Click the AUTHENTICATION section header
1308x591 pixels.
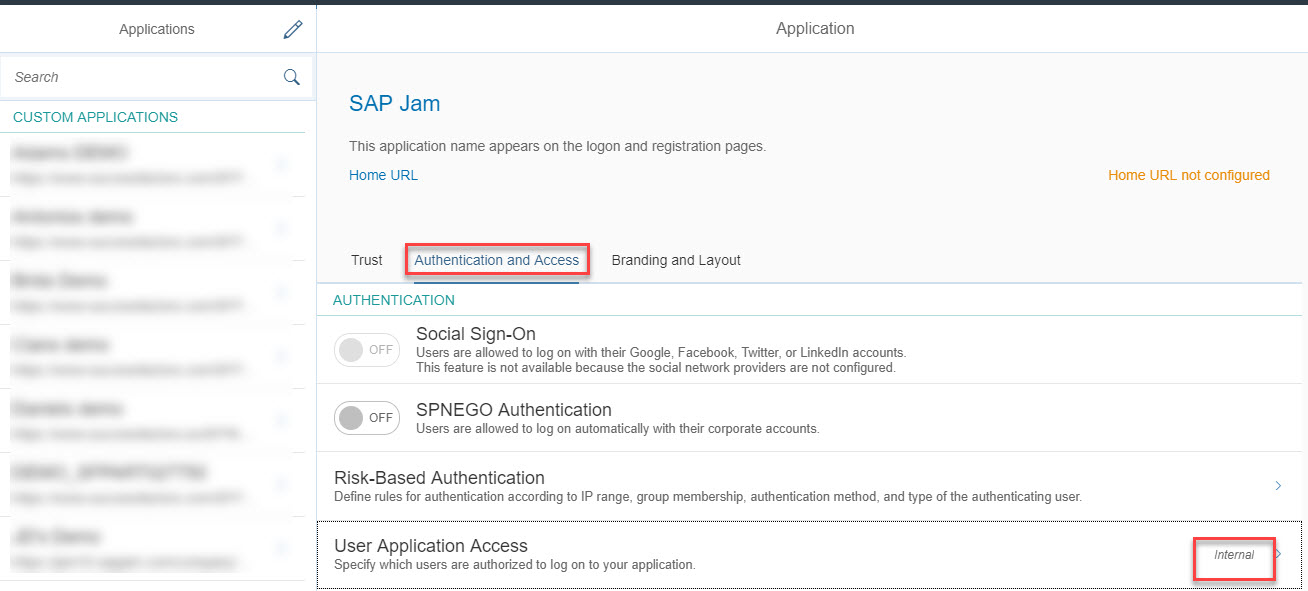pos(394,300)
